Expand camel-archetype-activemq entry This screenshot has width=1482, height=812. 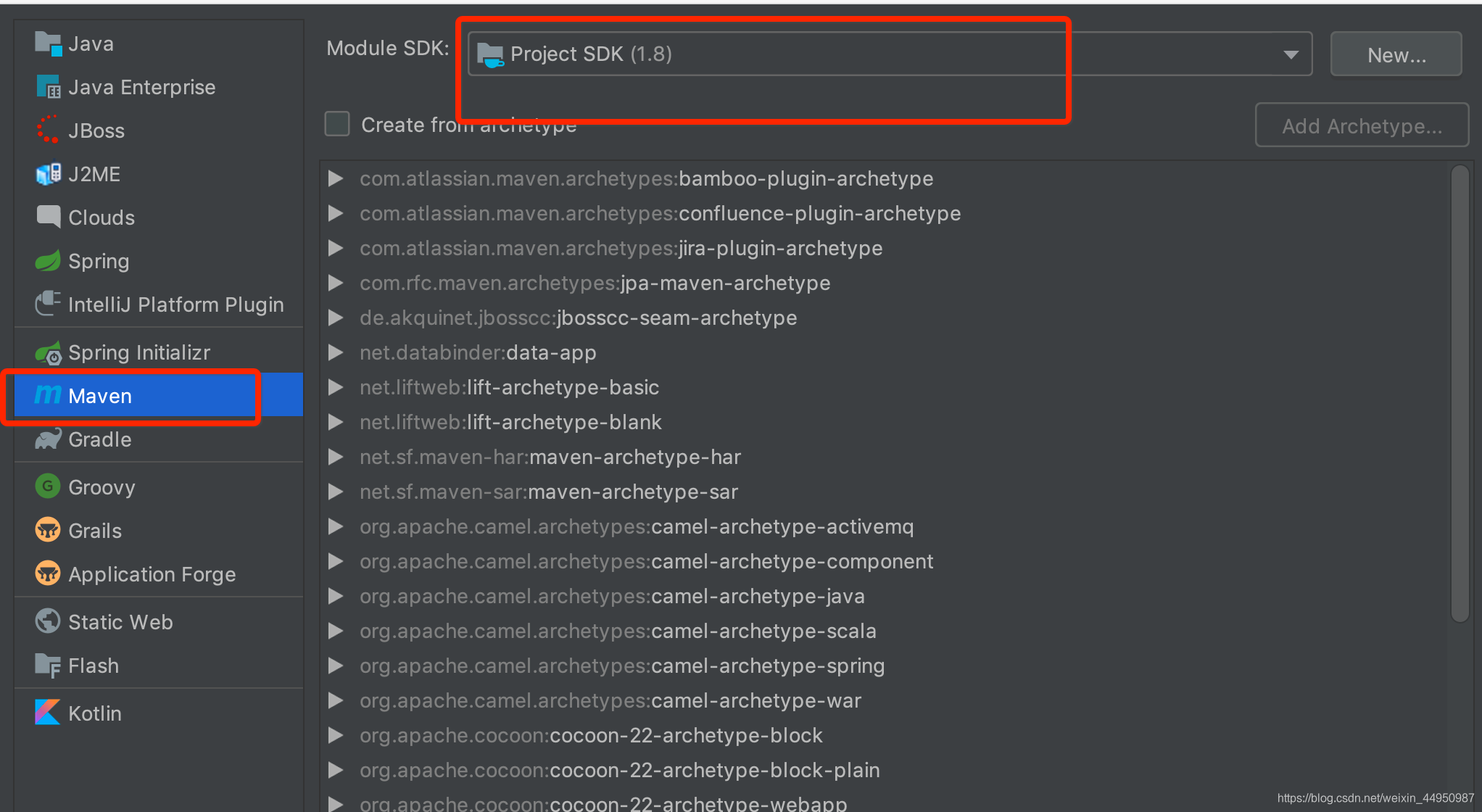click(x=336, y=526)
